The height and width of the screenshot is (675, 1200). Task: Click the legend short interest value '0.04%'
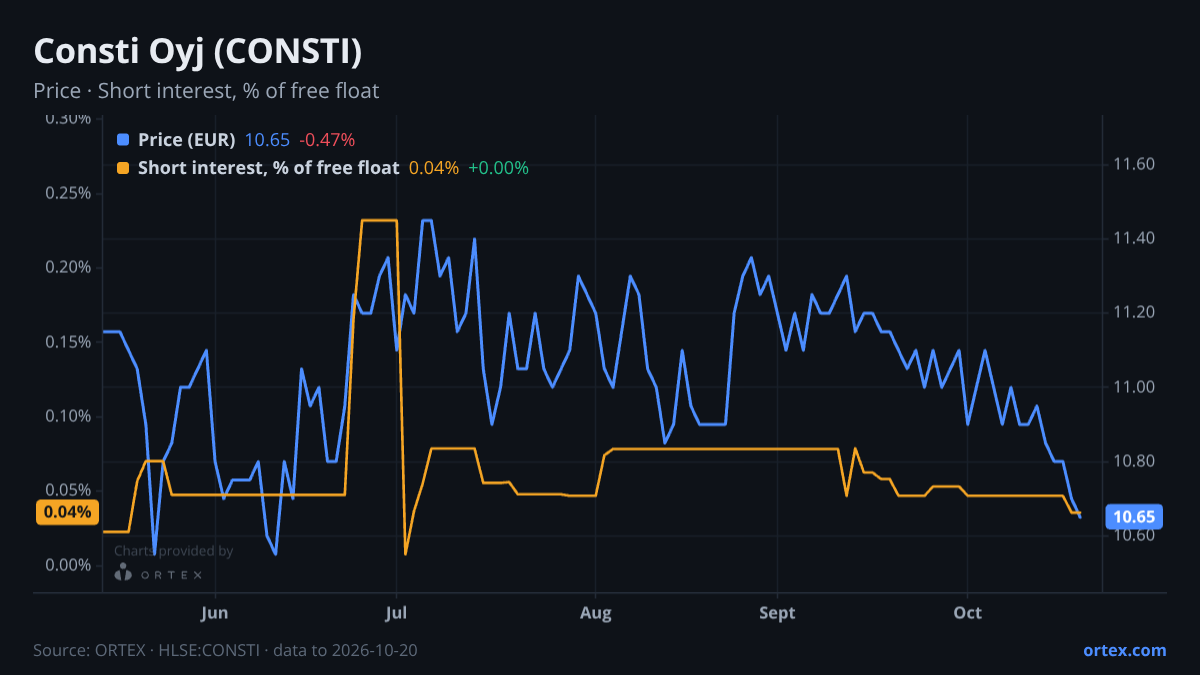[x=434, y=168]
